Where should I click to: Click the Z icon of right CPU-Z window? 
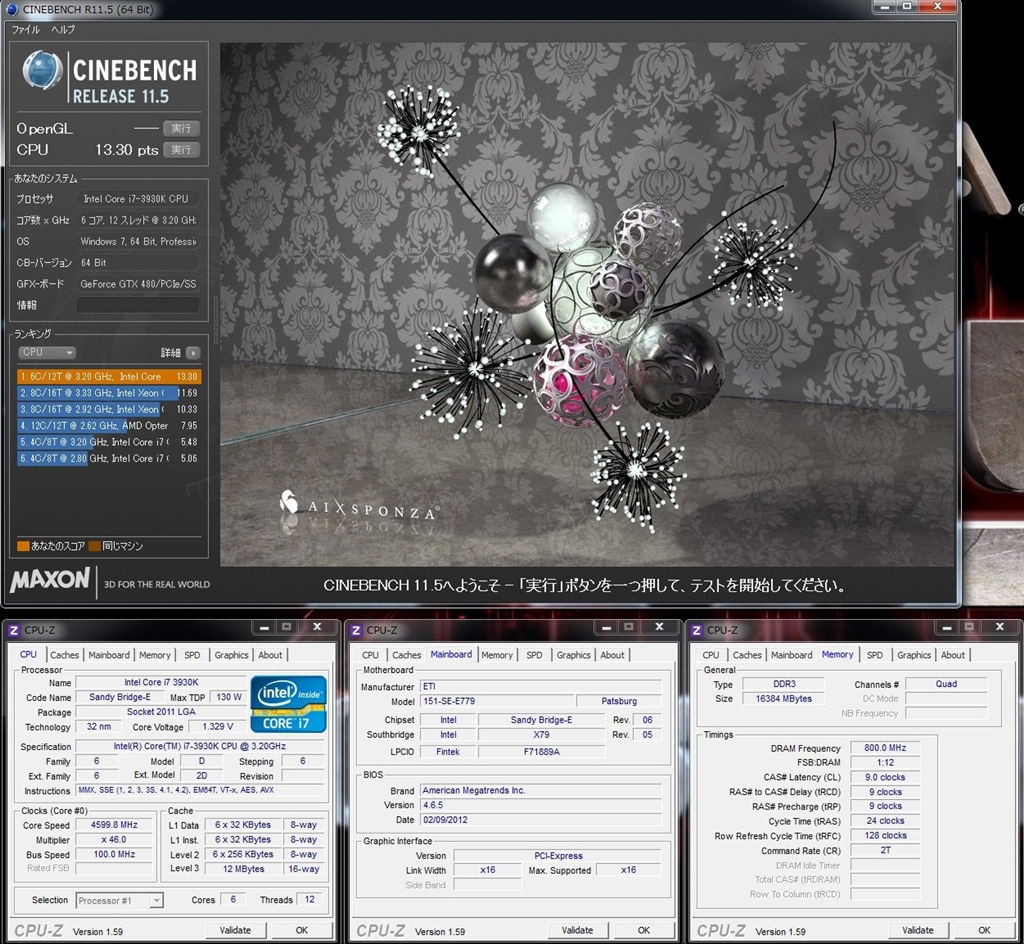click(697, 630)
